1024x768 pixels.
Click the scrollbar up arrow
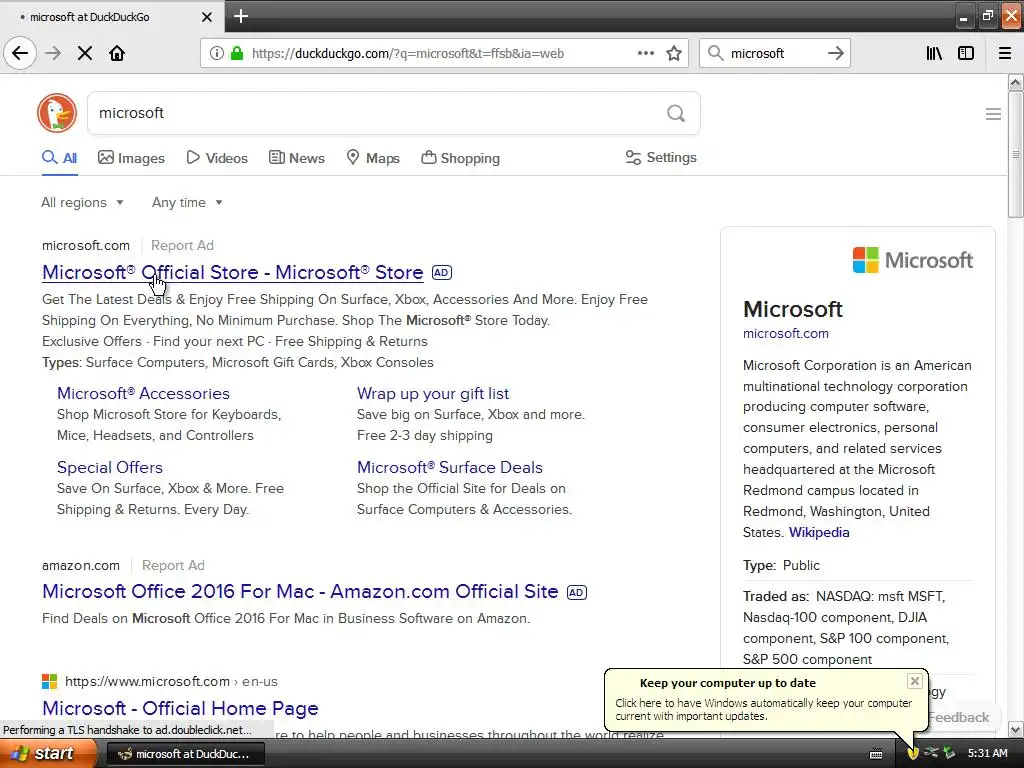[1015, 83]
